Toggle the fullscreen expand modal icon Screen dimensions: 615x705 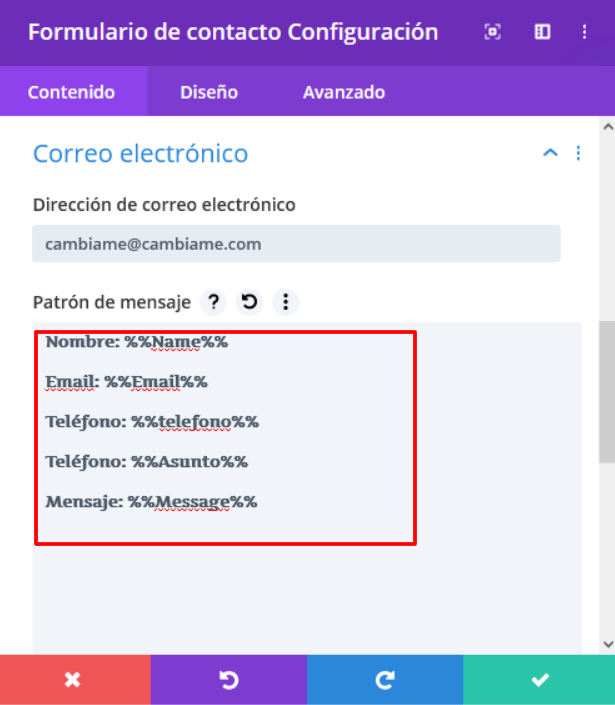492,32
